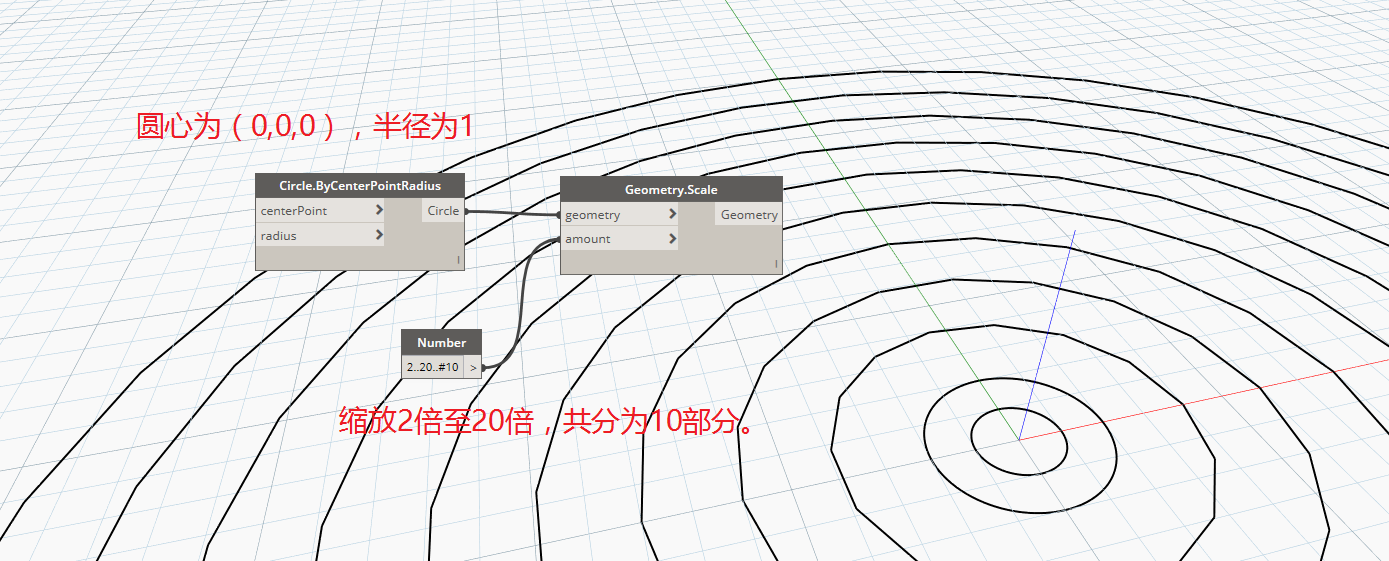Click lacing indicator on Geometry.Scale node

point(776,264)
